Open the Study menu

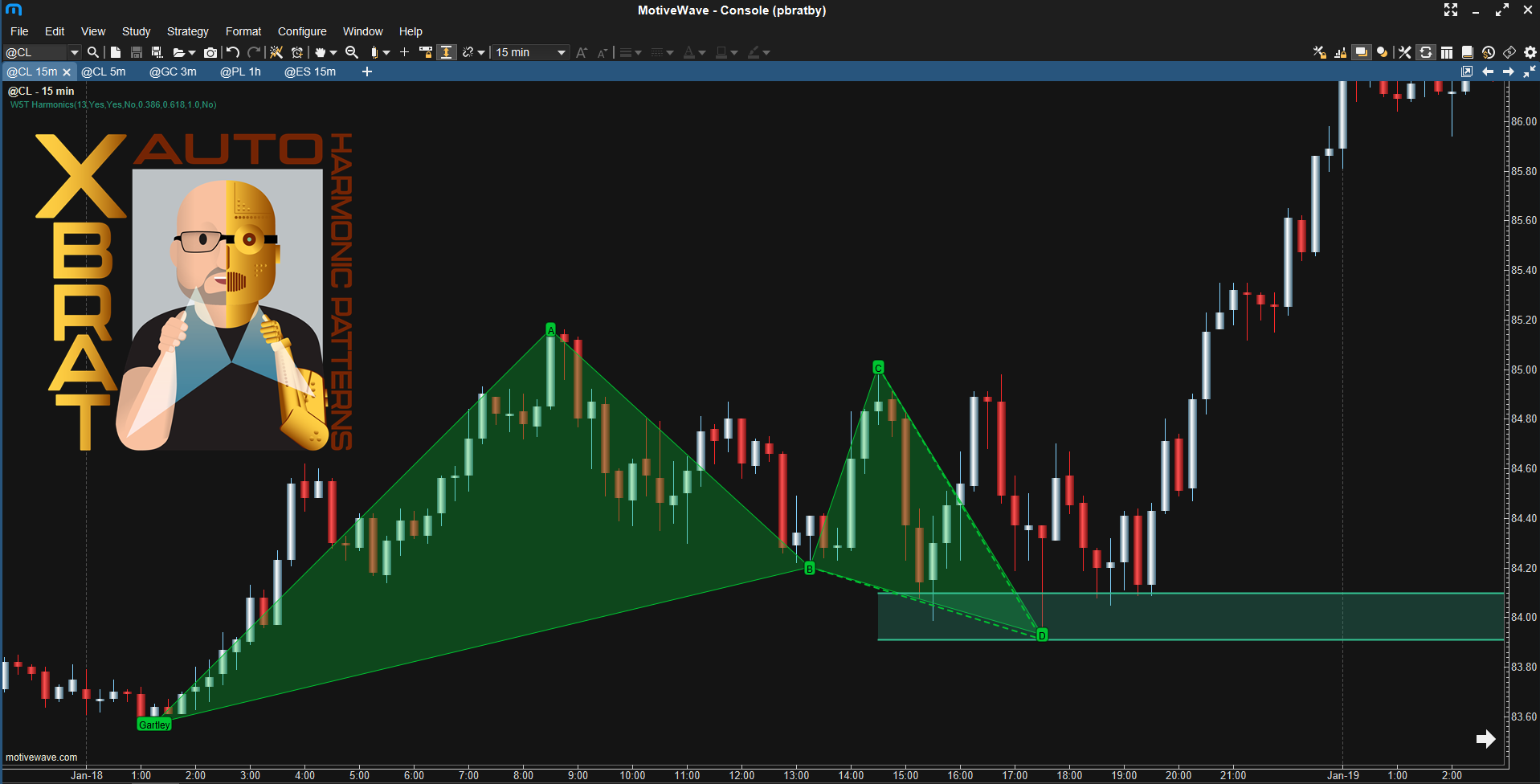pyautogui.click(x=136, y=31)
